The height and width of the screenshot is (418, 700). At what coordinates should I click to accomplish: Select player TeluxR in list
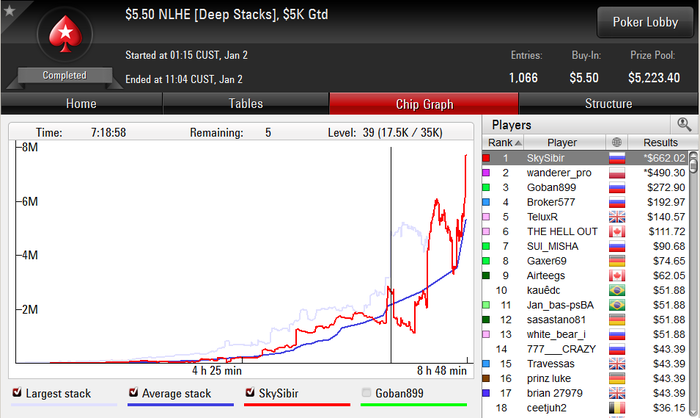[x=585, y=217]
